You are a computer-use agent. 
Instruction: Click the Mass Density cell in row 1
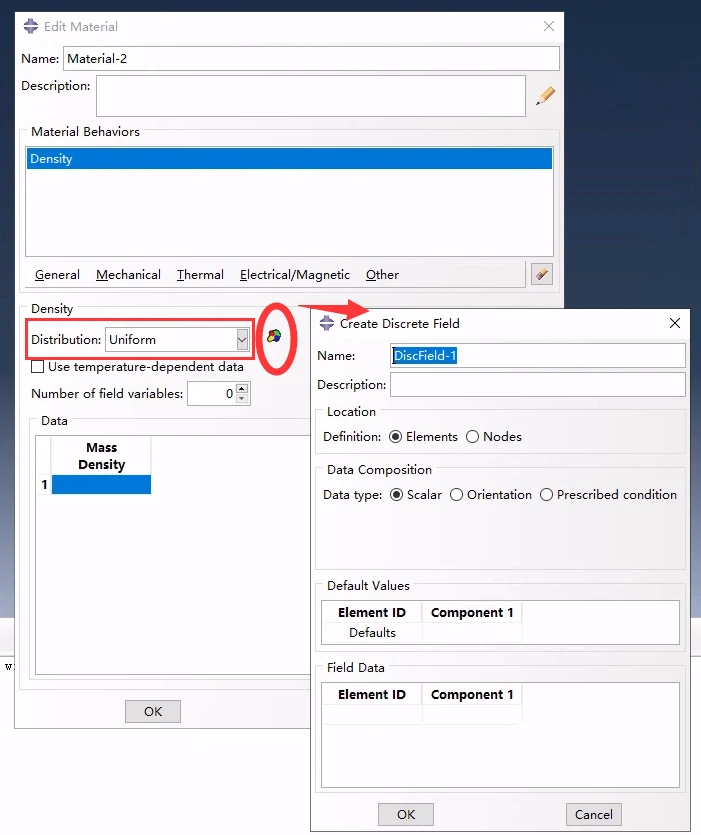tap(101, 485)
